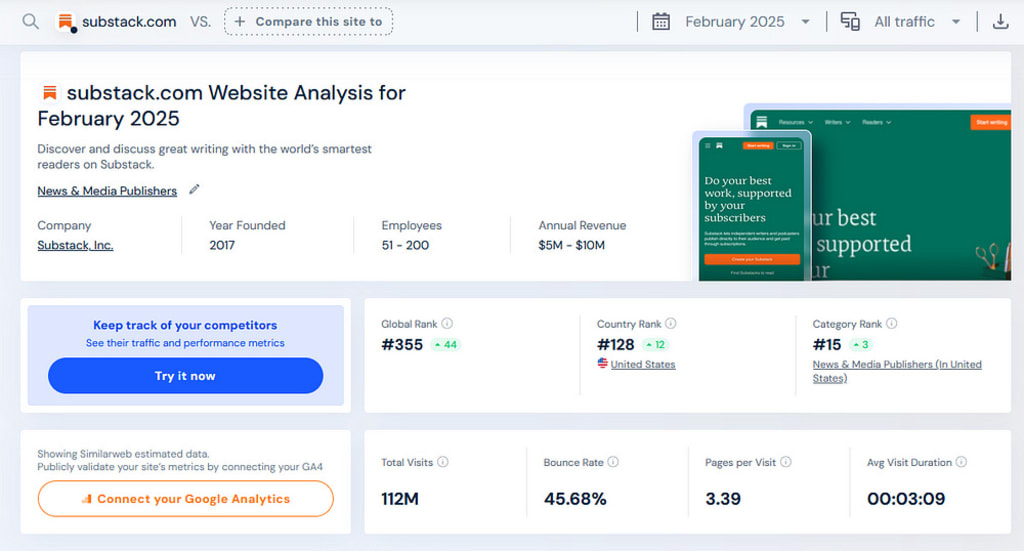The image size is (1024, 551).
Task: Open News & Media Publishers (In United States) link
Action: click(x=897, y=371)
